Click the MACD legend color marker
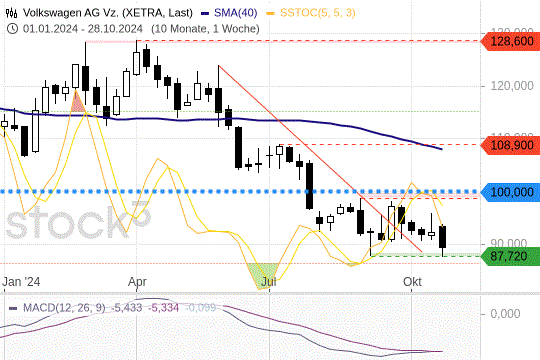Image resolution: width=540 pixels, height=360 pixels. 13,308
